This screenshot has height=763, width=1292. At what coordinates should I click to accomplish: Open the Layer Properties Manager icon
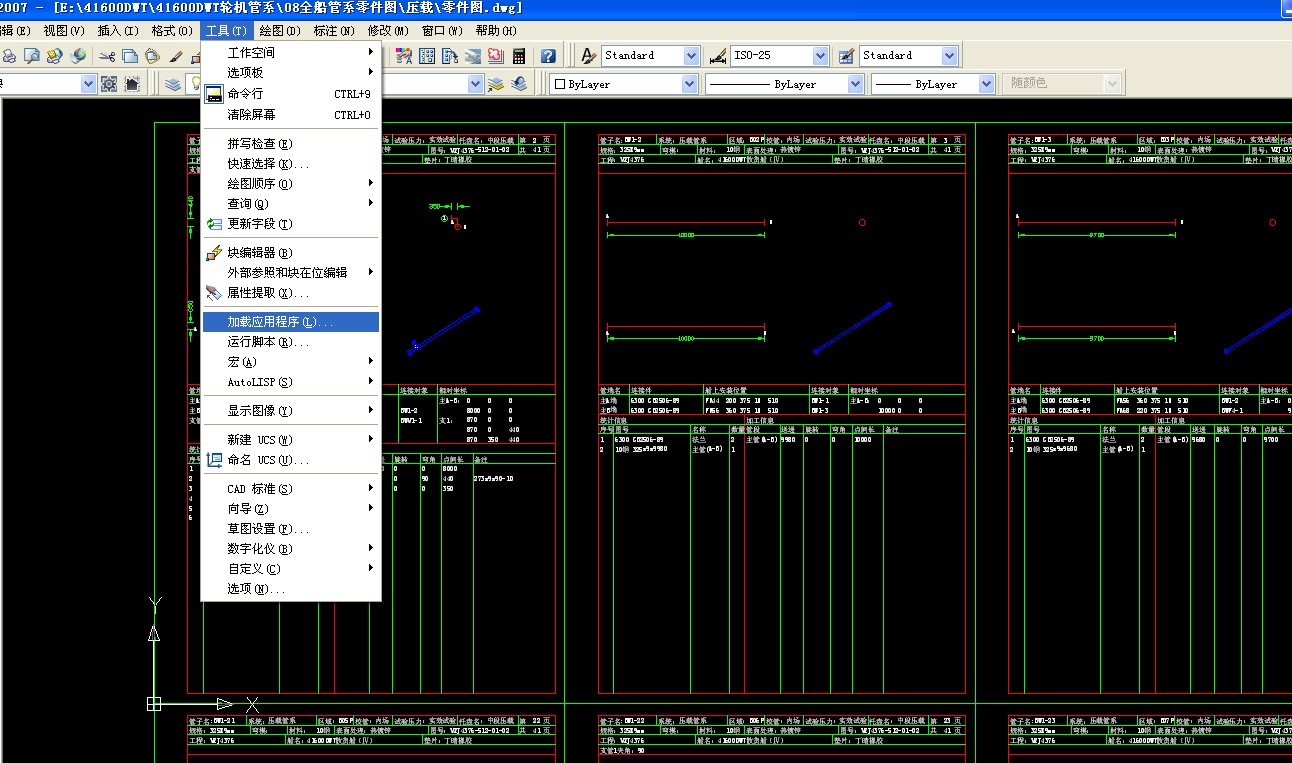click(173, 84)
